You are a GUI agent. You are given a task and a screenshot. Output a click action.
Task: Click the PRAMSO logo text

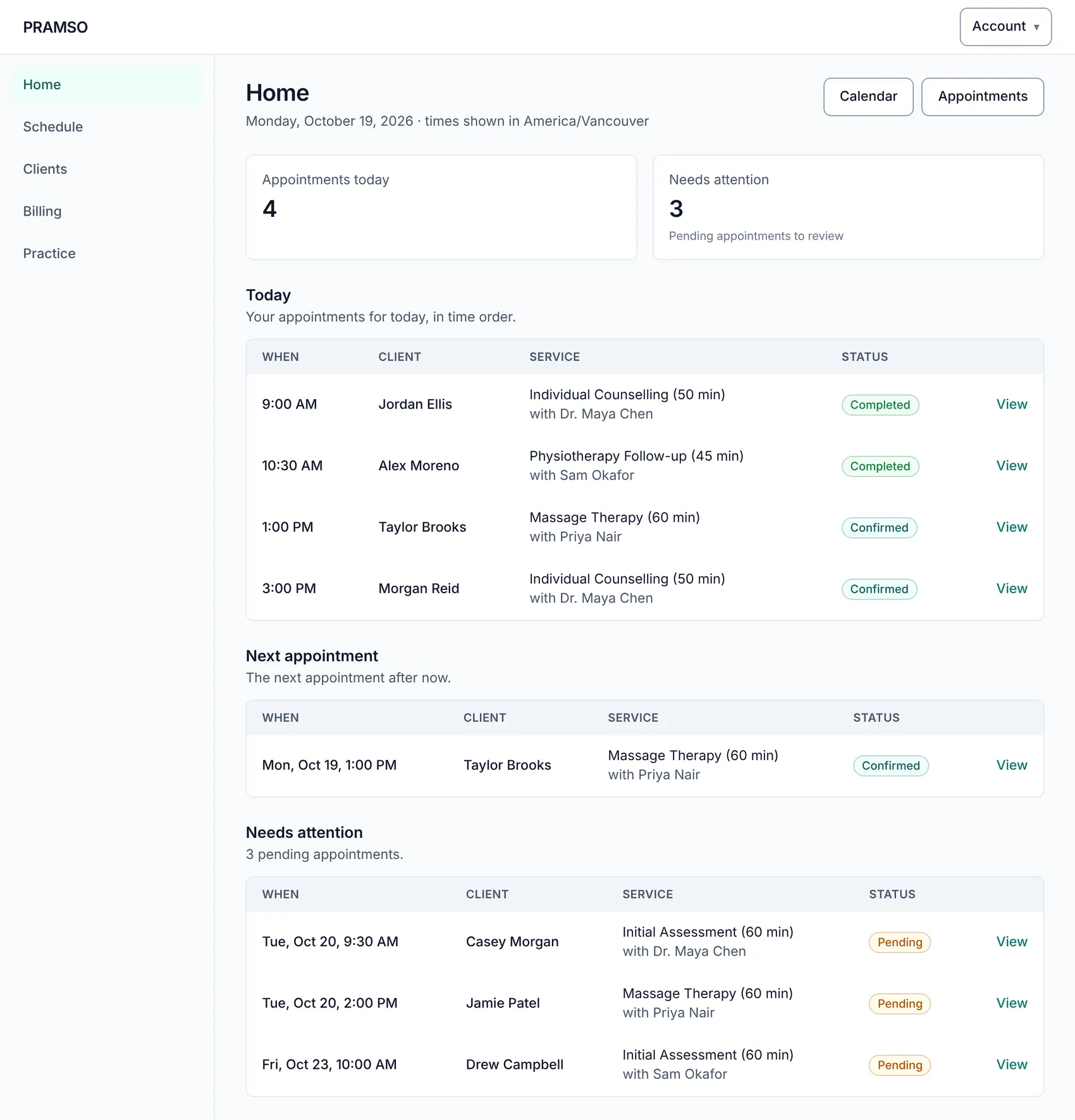(x=56, y=27)
